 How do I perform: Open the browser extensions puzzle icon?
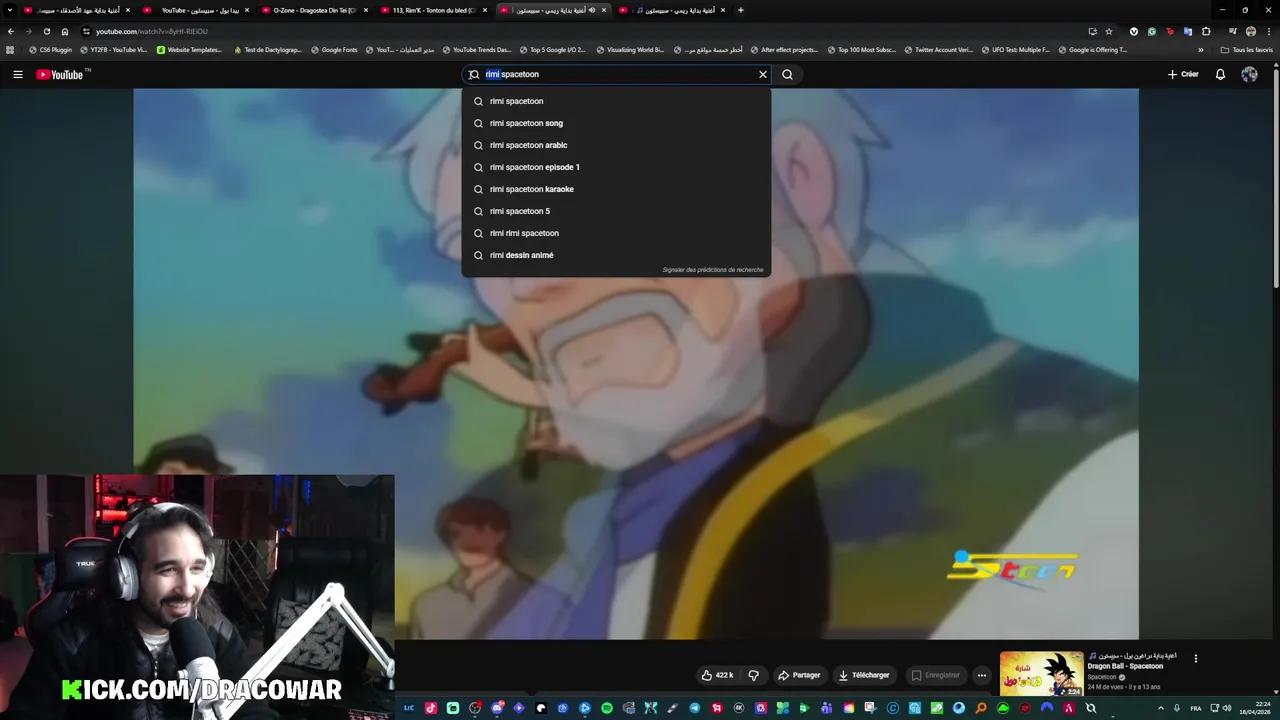click(x=1206, y=31)
